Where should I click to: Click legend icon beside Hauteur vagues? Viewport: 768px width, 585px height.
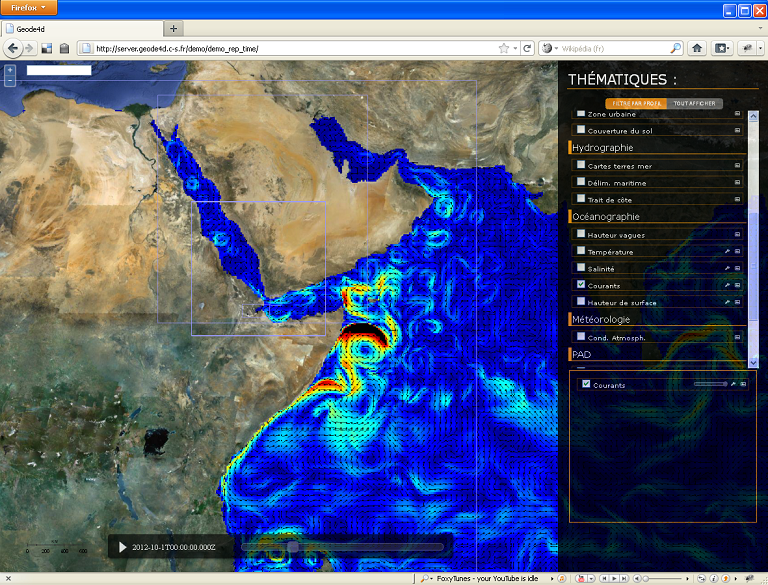(738, 234)
